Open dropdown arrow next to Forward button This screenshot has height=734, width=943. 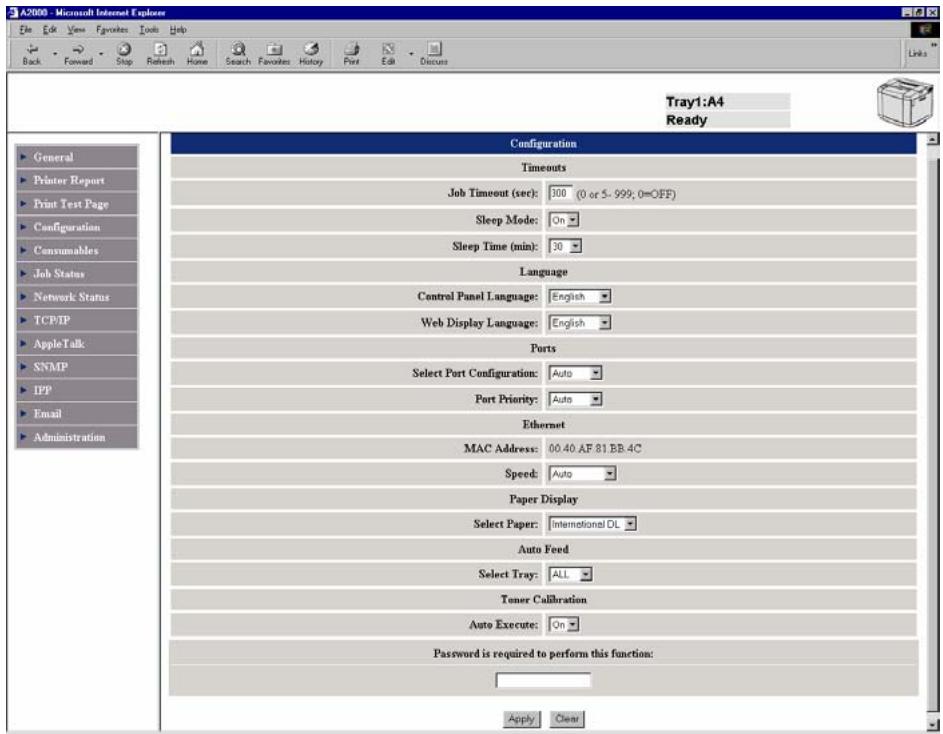pos(101,54)
